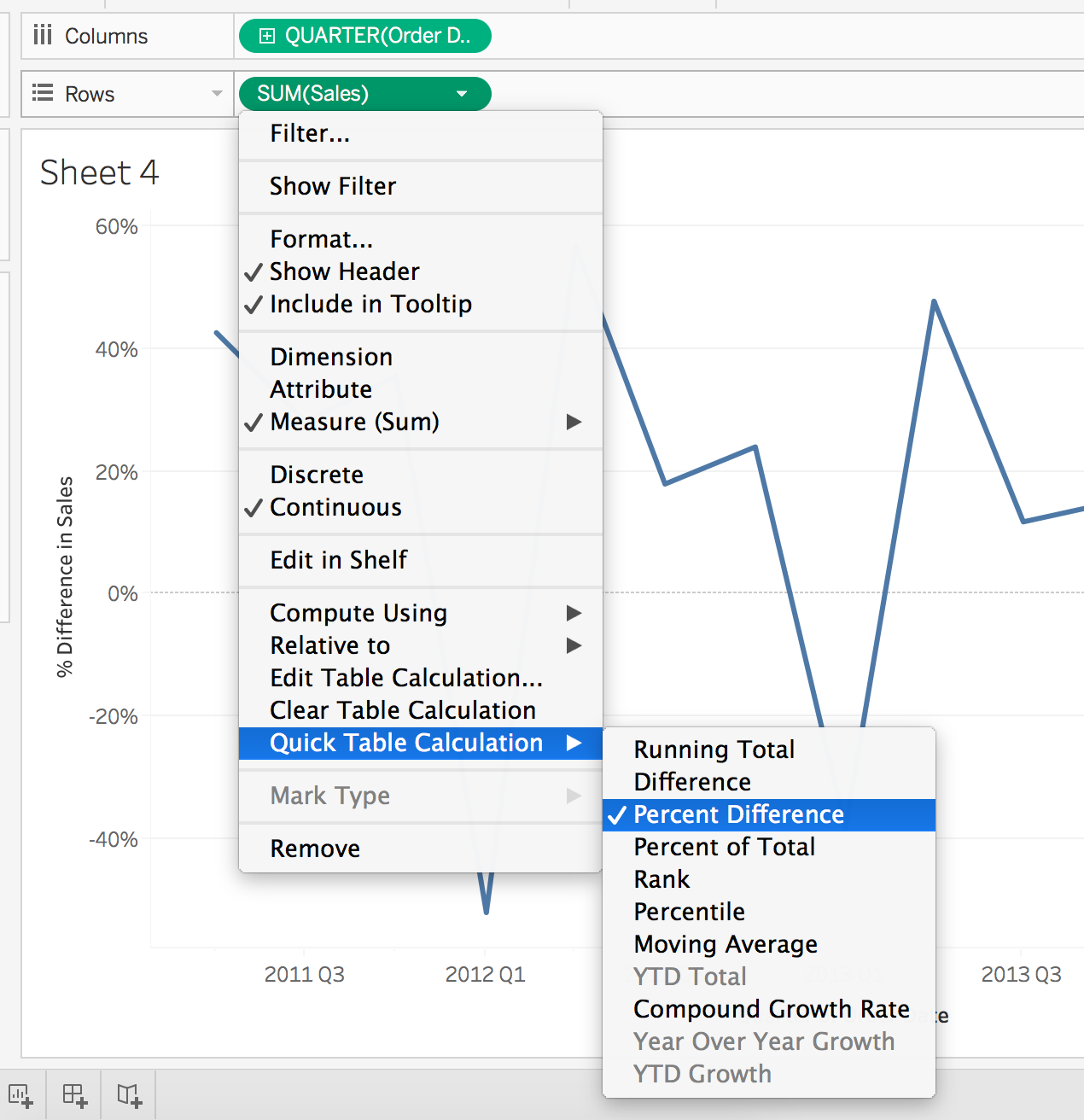The image size is (1084, 1120).
Task: Click the new dashboard icon
Action: 75,1095
